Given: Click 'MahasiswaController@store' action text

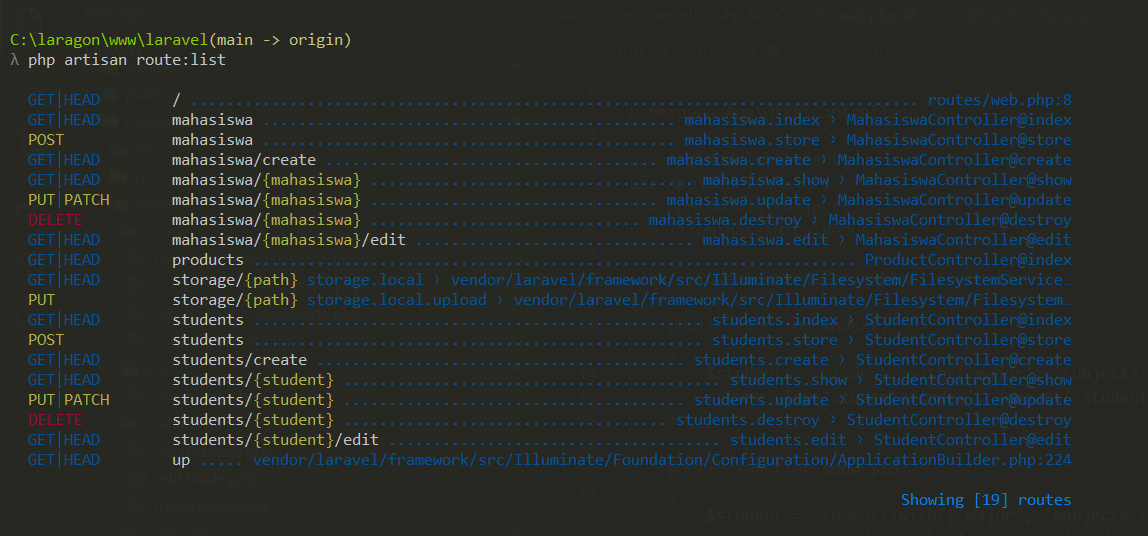Looking at the screenshot, I should (x=960, y=140).
